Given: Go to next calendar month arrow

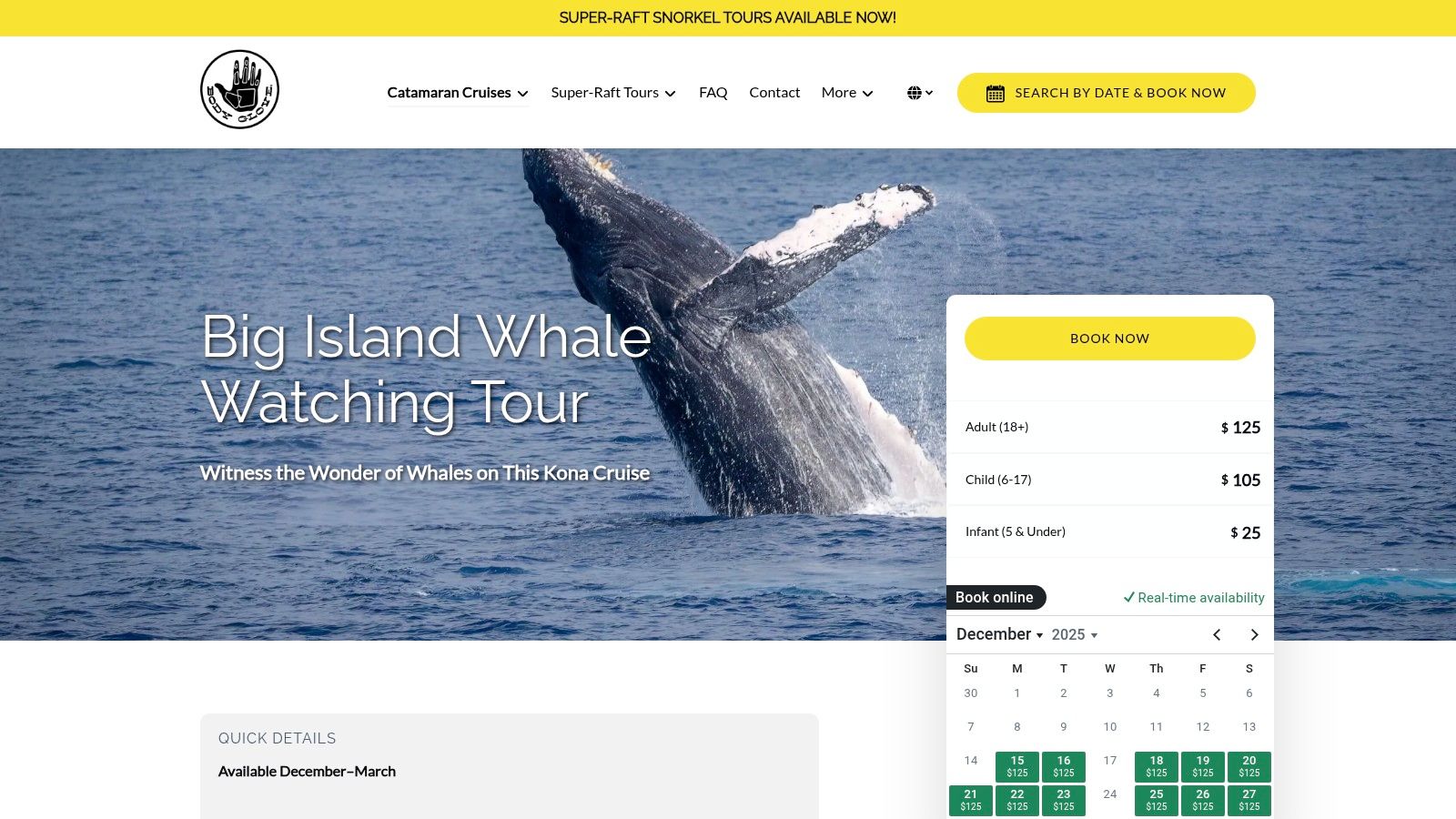Looking at the screenshot, I should pos(1255,634).
